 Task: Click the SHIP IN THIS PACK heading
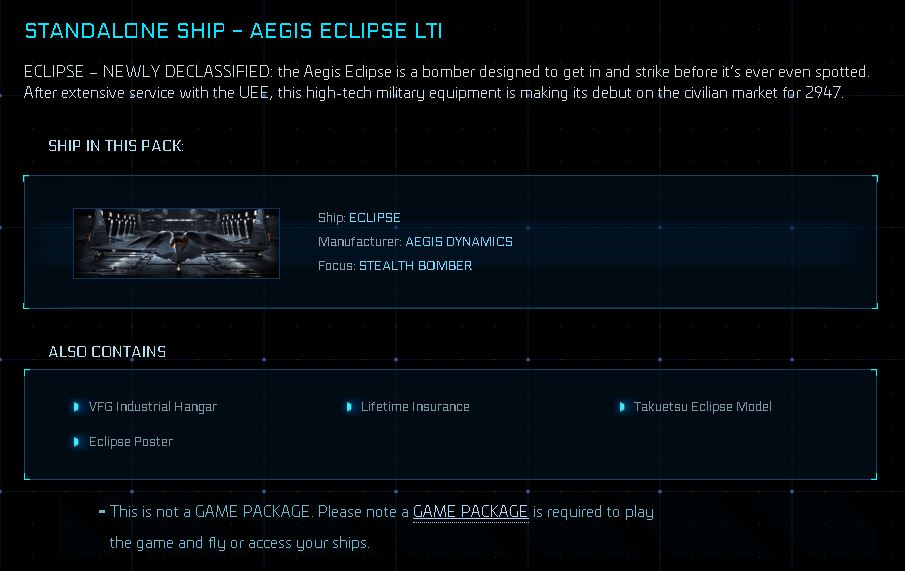click(116, 146)
